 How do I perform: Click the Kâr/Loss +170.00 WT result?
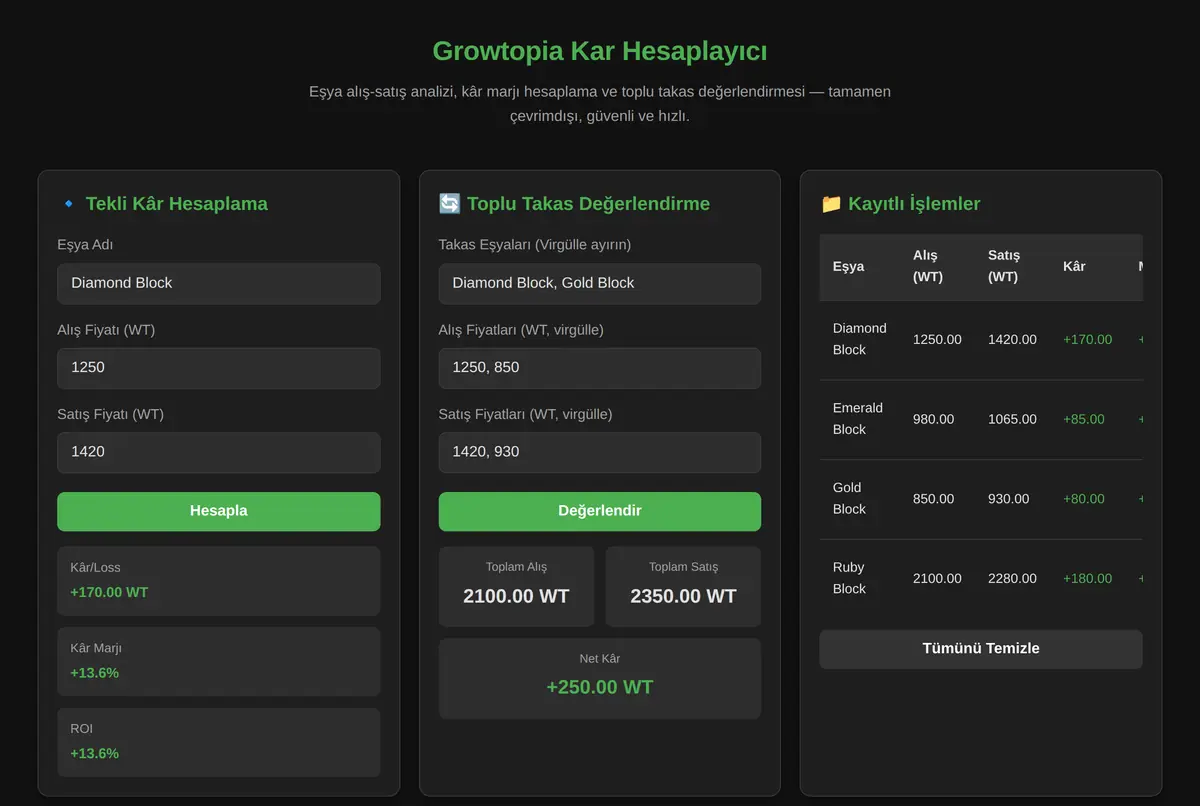pyautogui.click(x=219, y=581)
